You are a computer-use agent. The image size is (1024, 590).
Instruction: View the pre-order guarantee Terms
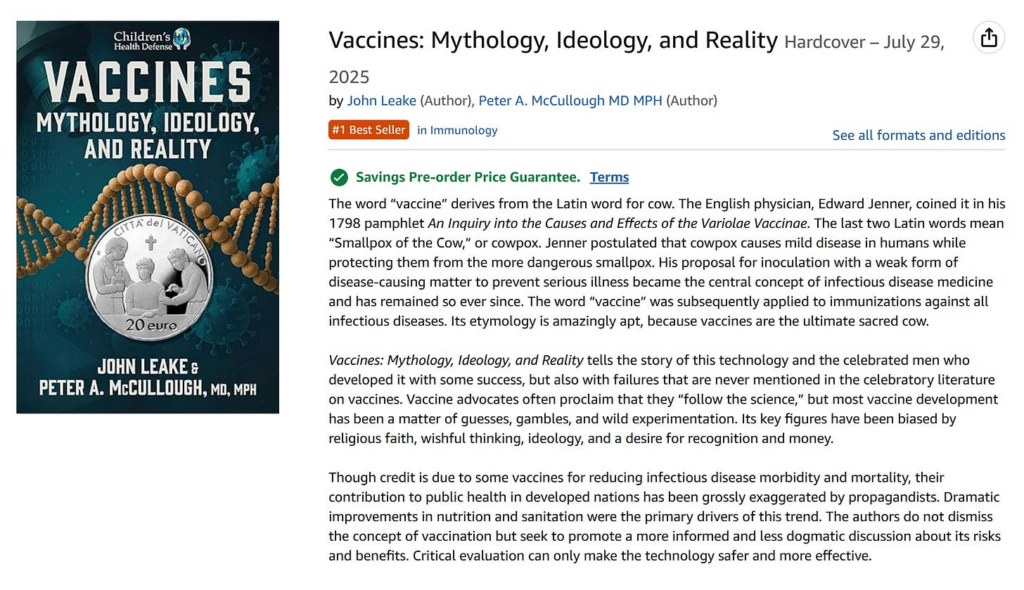tap(609, 177)
